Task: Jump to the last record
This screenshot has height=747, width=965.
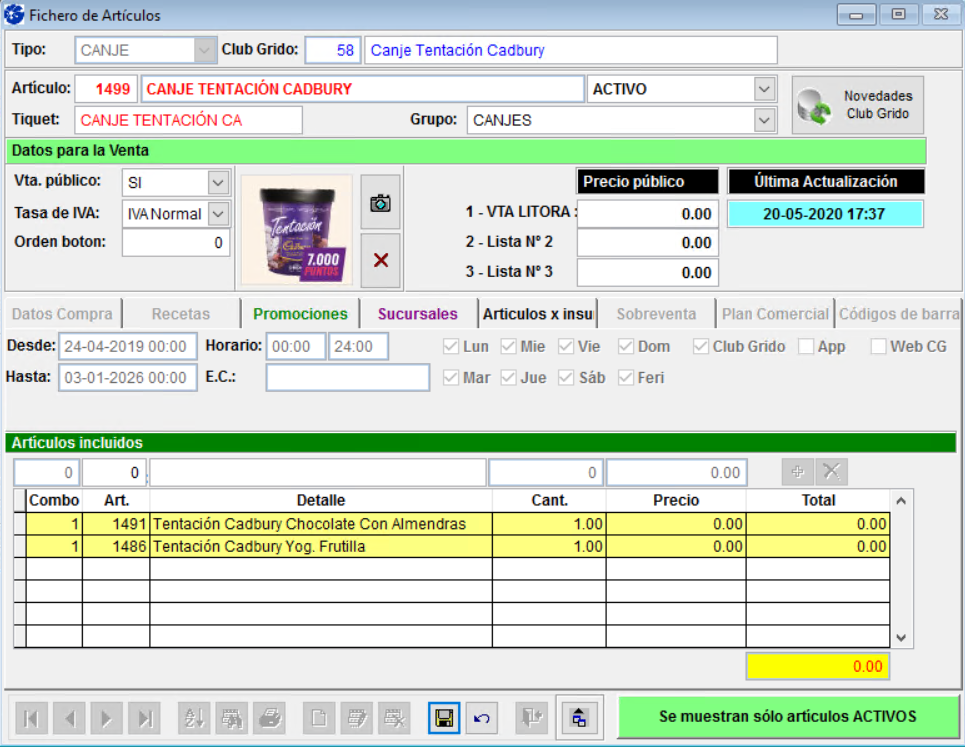Action: 145,718
